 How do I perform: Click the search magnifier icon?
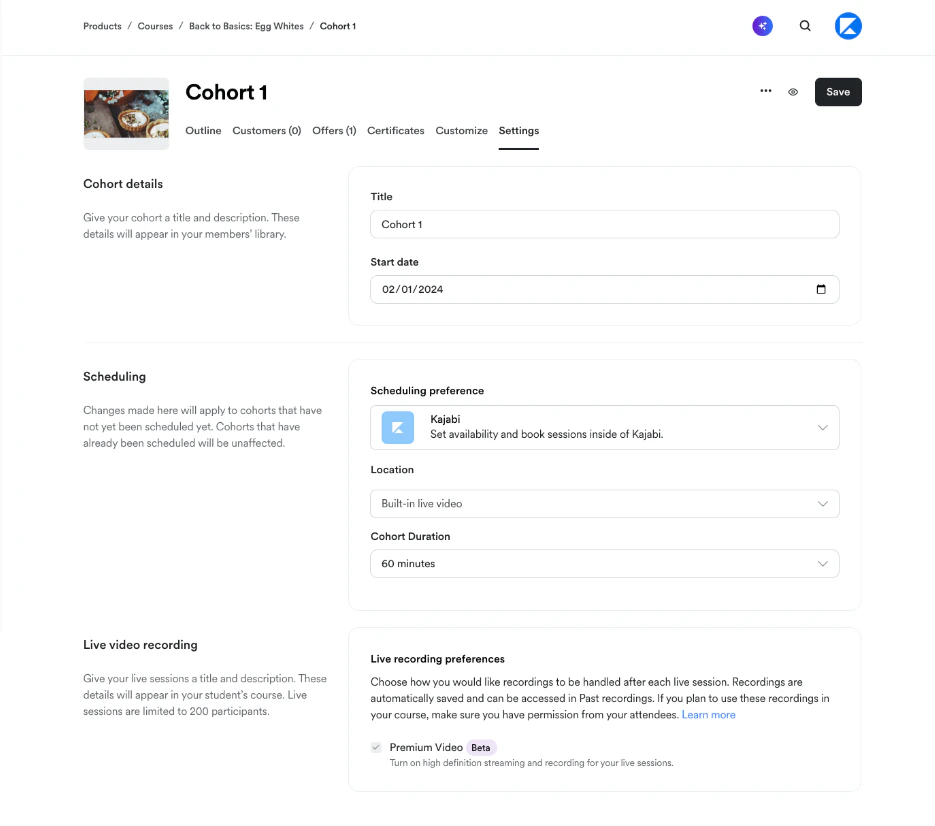click(x=805, y=25)
